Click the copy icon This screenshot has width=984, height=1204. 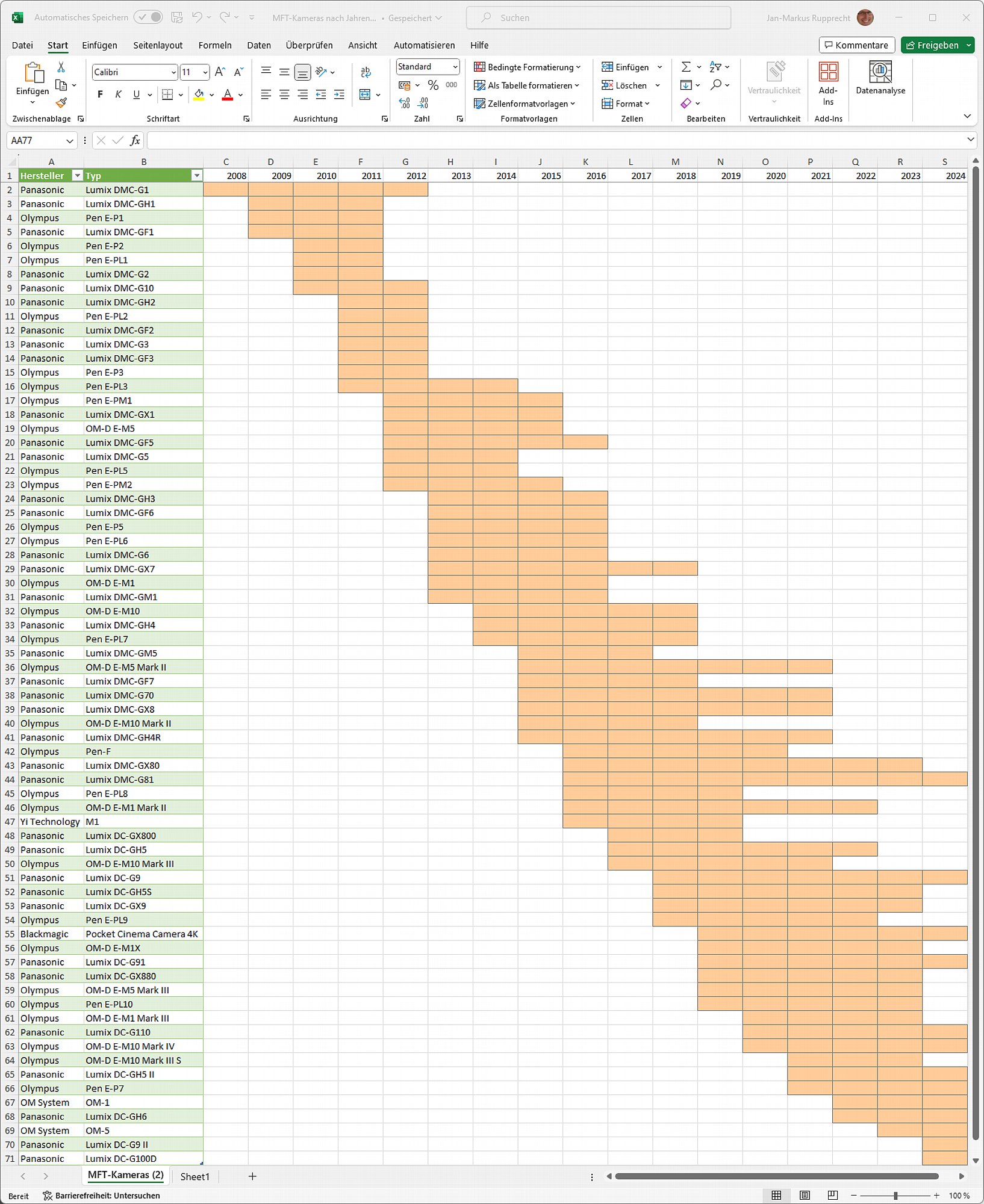point(61,85)
